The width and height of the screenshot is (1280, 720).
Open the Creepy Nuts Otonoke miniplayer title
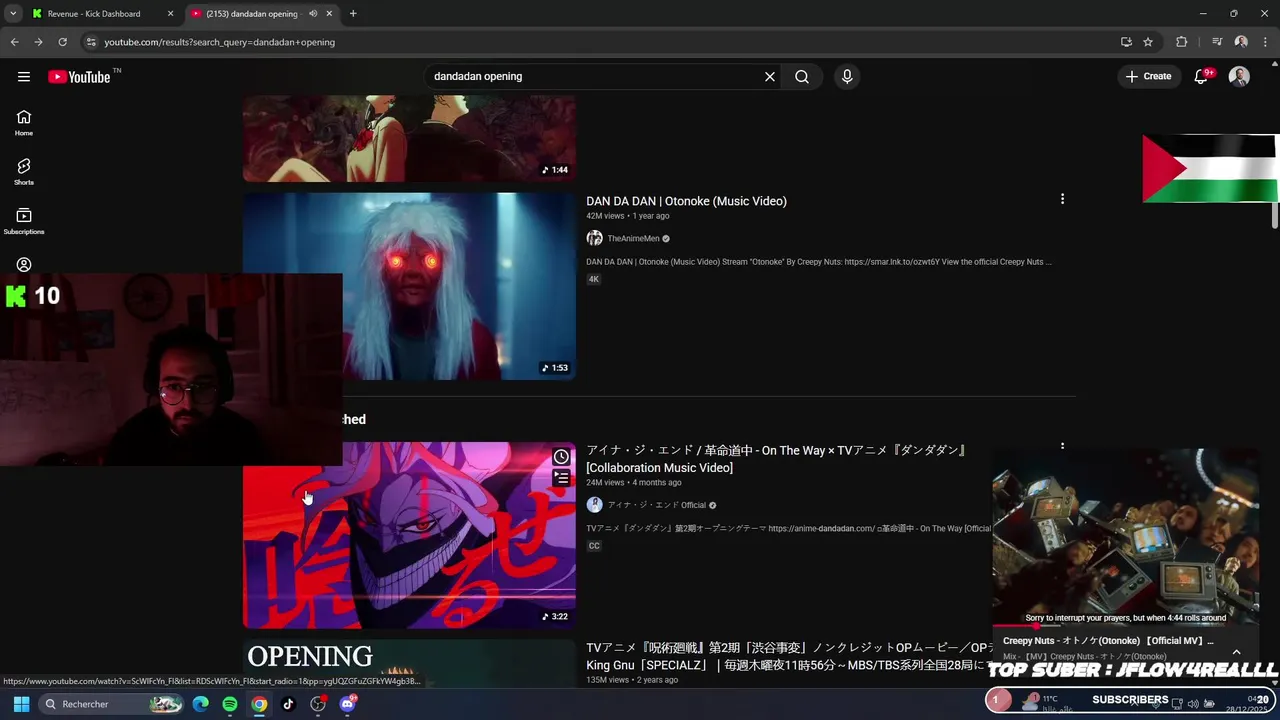(x=1108, y=641)
